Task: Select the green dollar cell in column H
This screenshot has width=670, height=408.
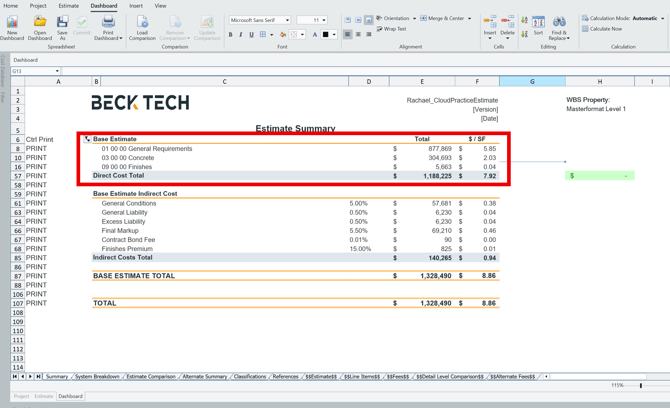Action: (599, 176)
